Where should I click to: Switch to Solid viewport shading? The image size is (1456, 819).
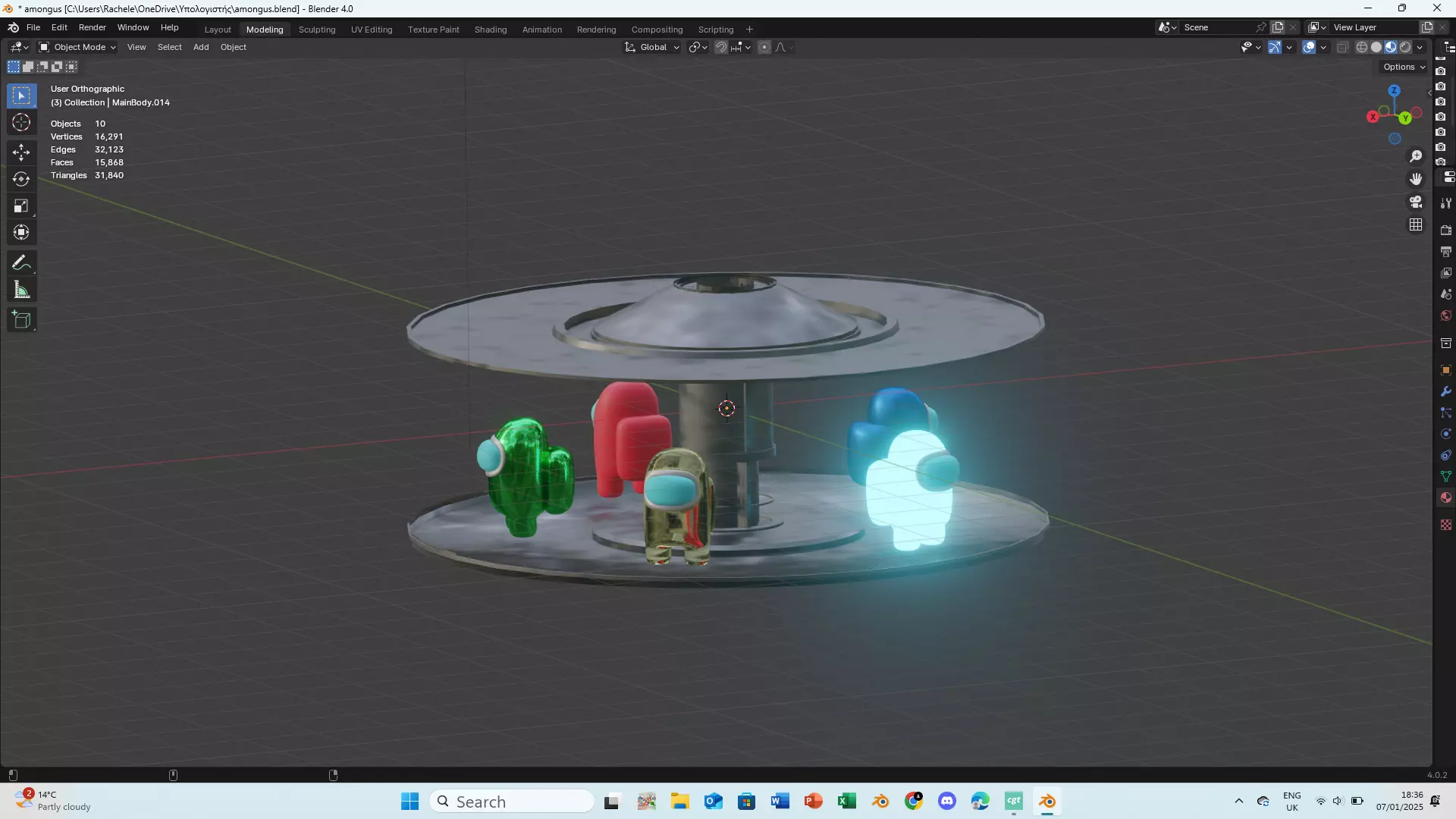point(1376,47)
